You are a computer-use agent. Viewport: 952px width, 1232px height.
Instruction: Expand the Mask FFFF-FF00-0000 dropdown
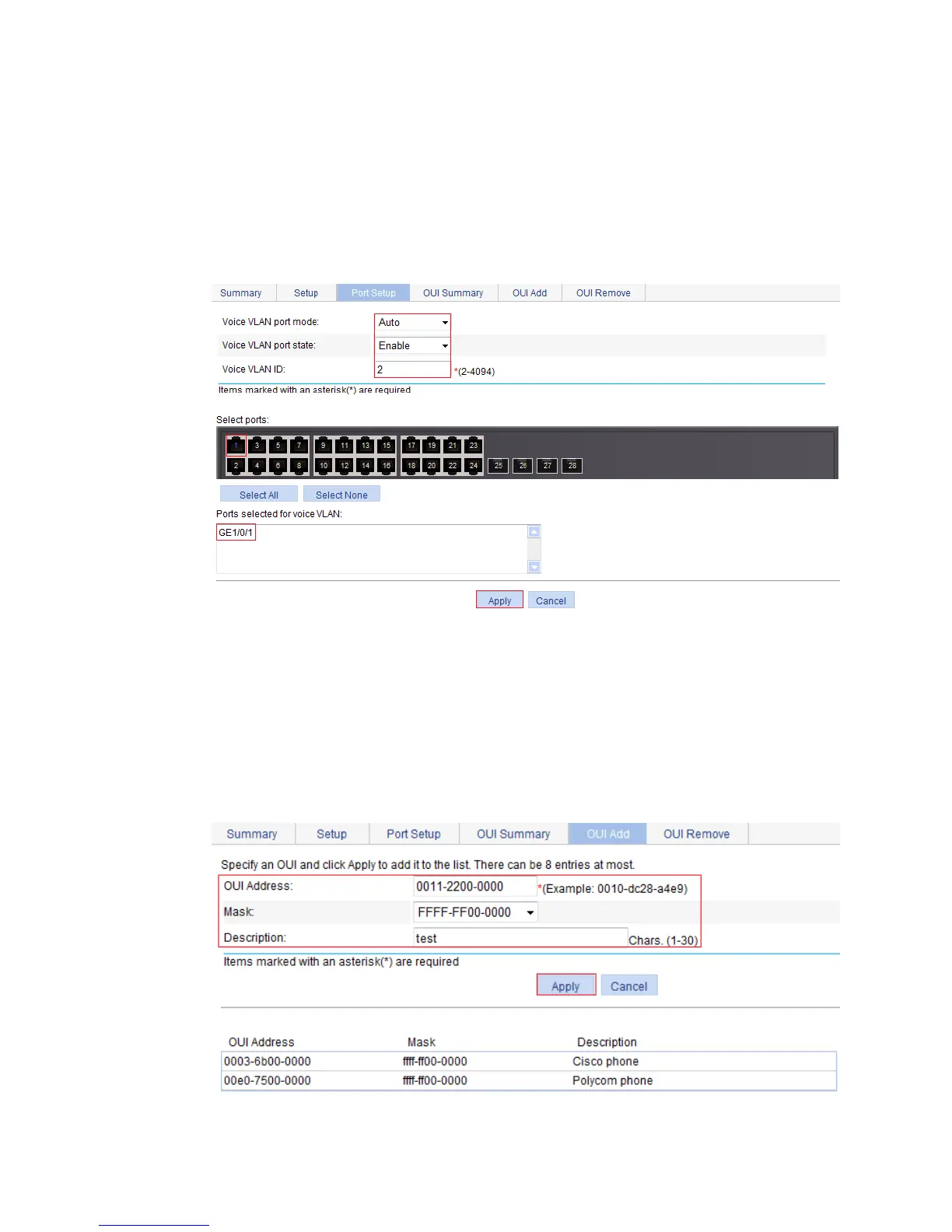(475, 912)
